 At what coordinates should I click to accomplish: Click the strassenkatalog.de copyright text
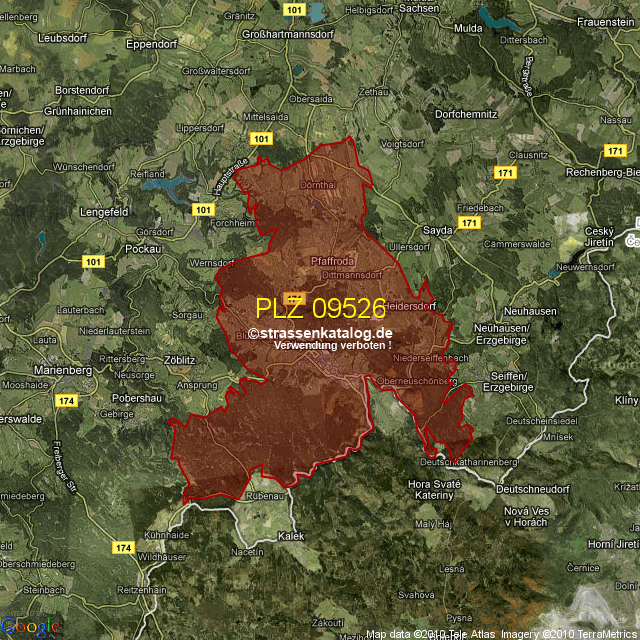click(x=320, y=334)
